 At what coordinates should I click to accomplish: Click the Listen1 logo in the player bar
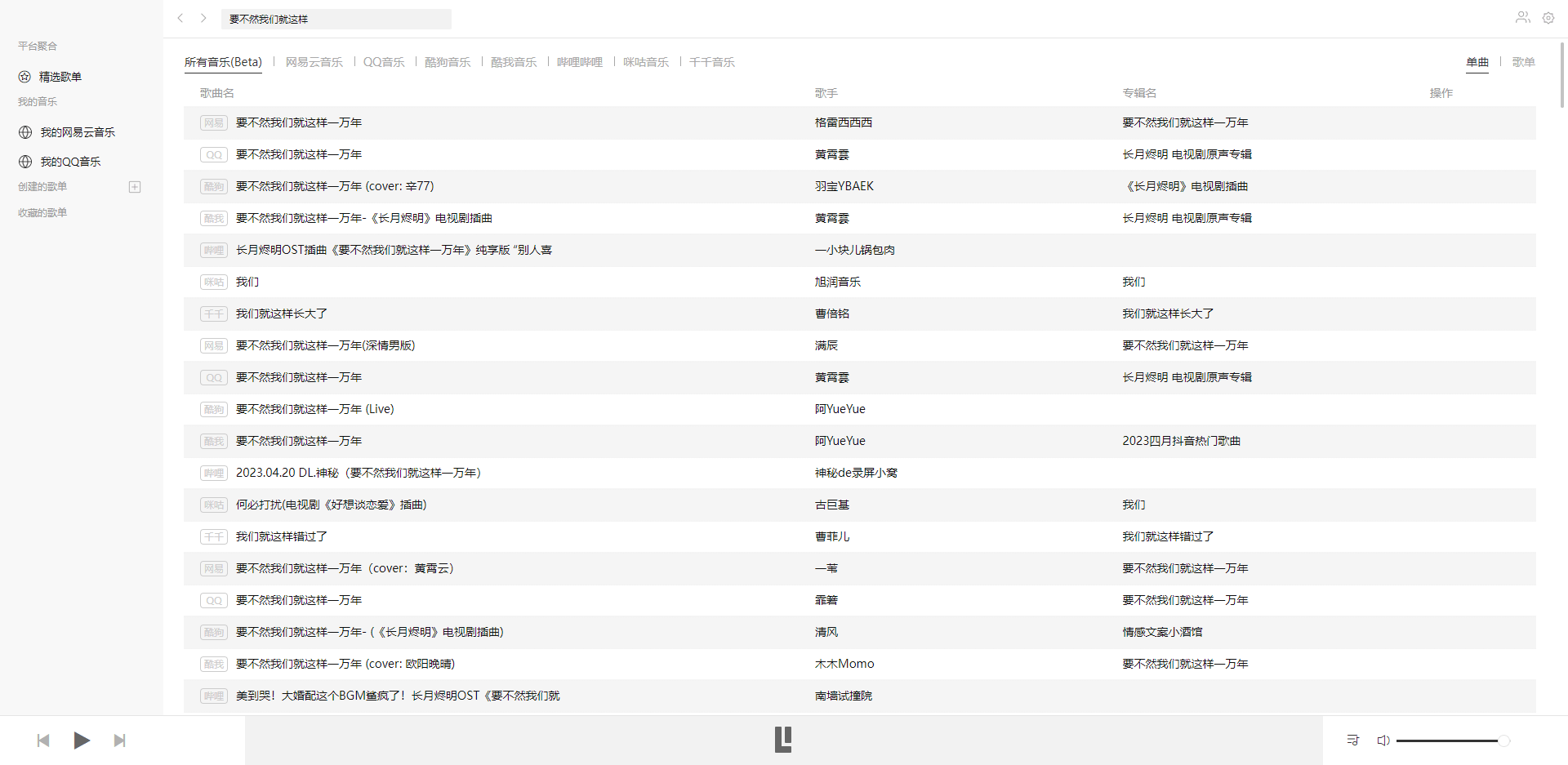(x=782, y=740)
